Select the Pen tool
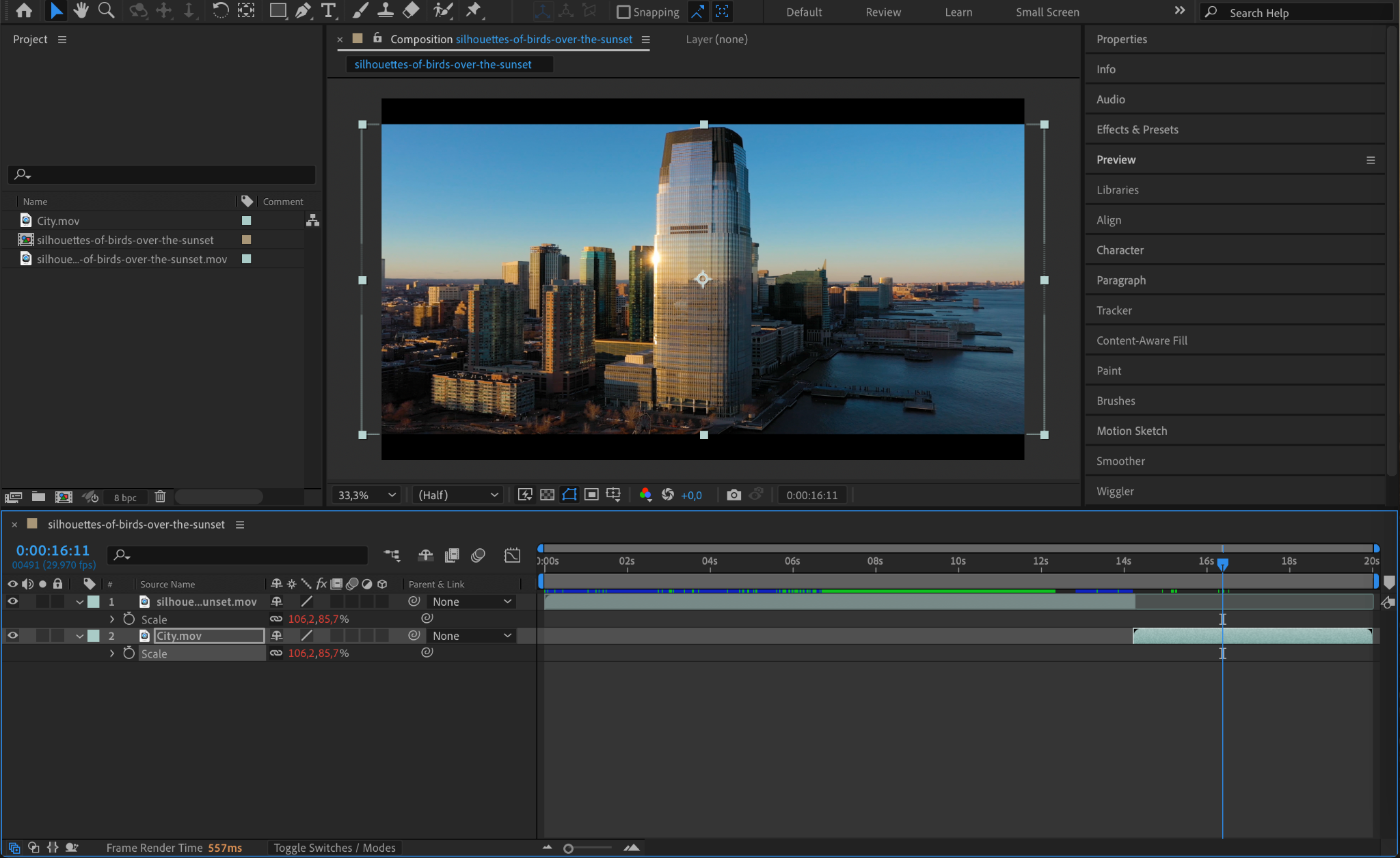This screenshot has height=858, width=1400. click(x=303, y=10)
